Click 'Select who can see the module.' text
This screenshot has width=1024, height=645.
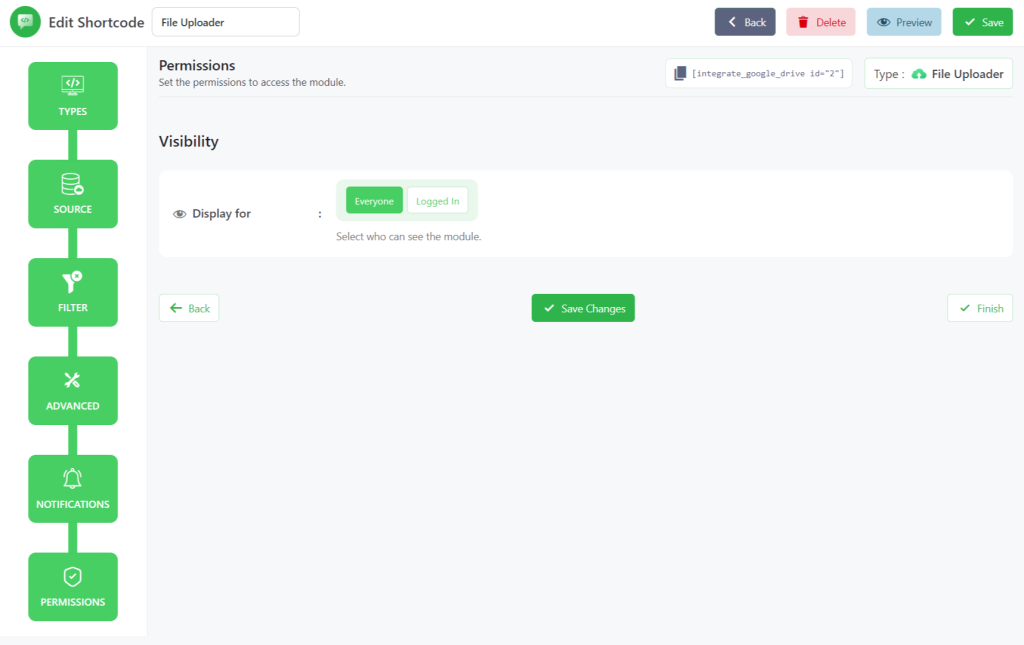408,236
